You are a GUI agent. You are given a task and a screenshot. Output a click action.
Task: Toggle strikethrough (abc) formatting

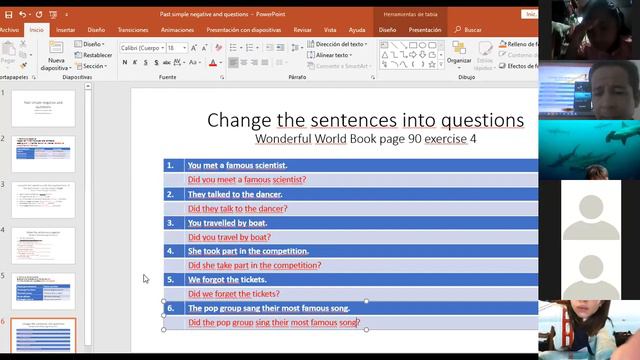[167, 62]
